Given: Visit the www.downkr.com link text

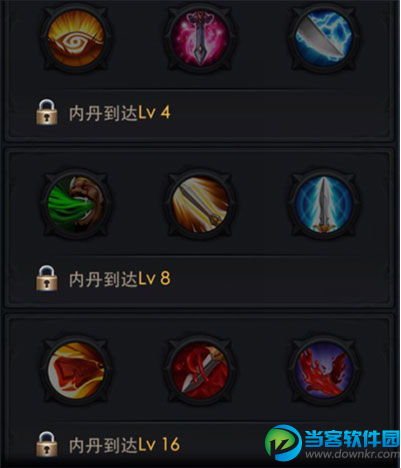Looking at the screenshot, I should point(352,454).
